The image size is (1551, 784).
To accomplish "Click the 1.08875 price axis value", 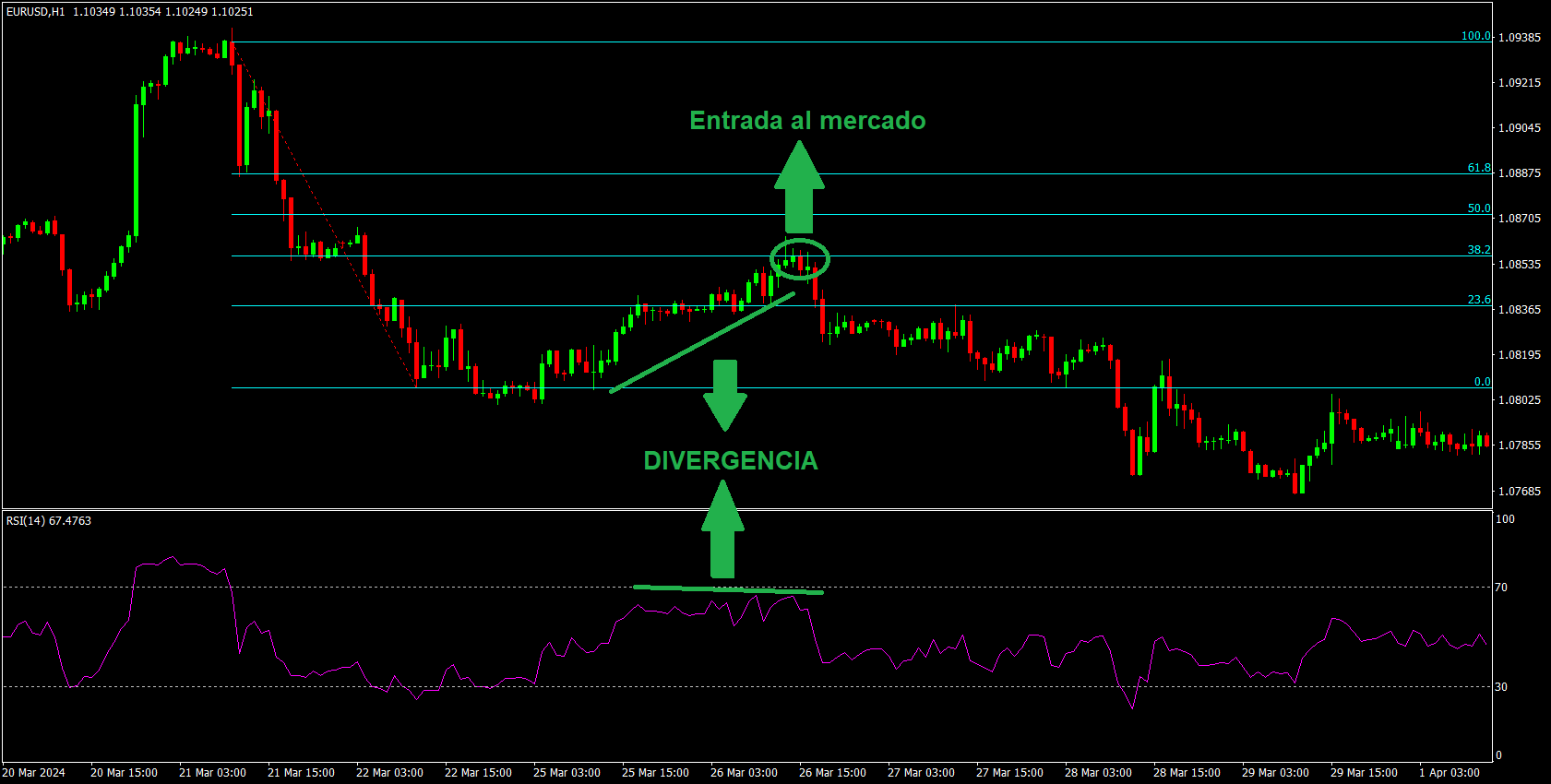I will [x=1520, y=173].
